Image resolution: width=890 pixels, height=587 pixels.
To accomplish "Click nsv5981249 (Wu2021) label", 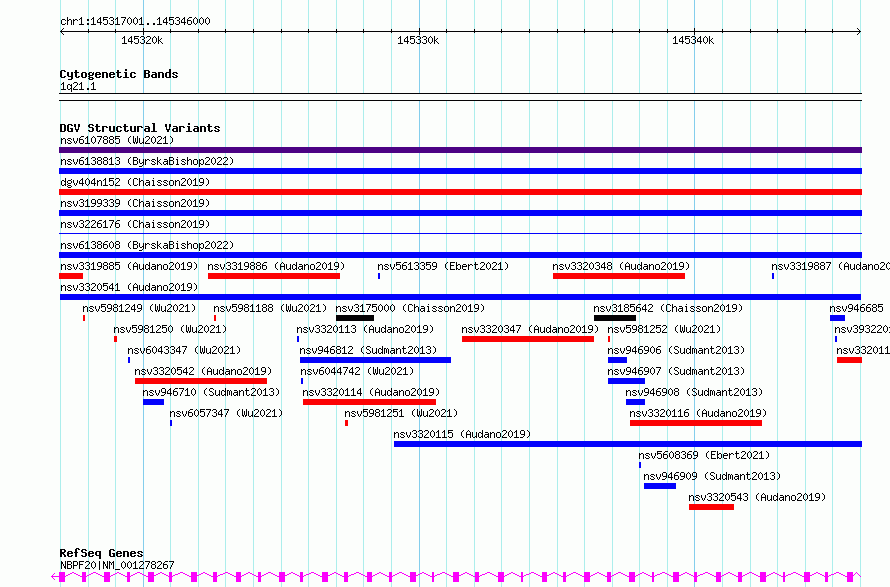I will pyautogui.click(x=139, y=308).
